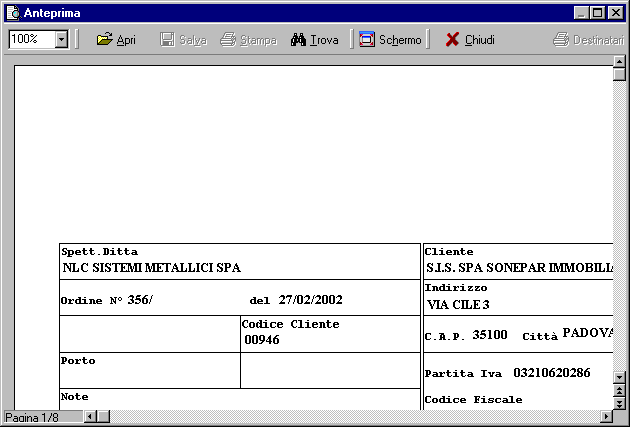Click the Ordine N° label

point(92,300)
